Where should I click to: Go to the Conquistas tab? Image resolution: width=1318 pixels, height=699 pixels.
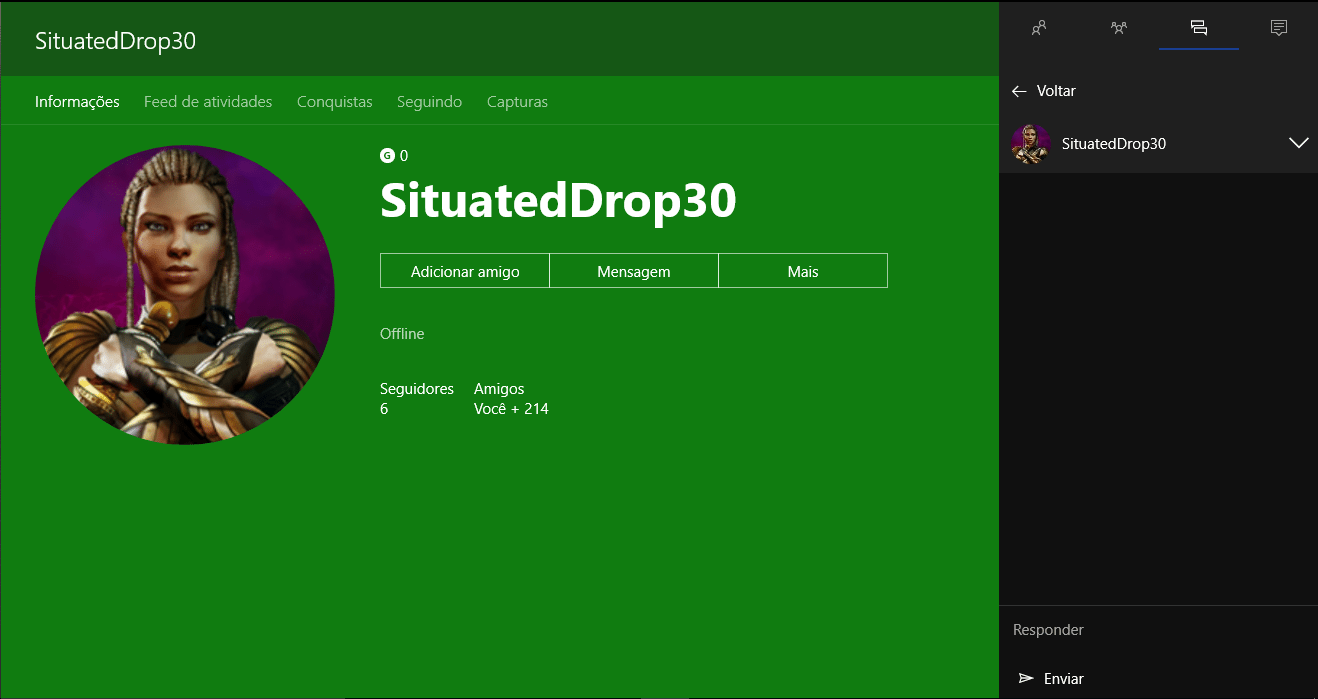tap(335, 101)
